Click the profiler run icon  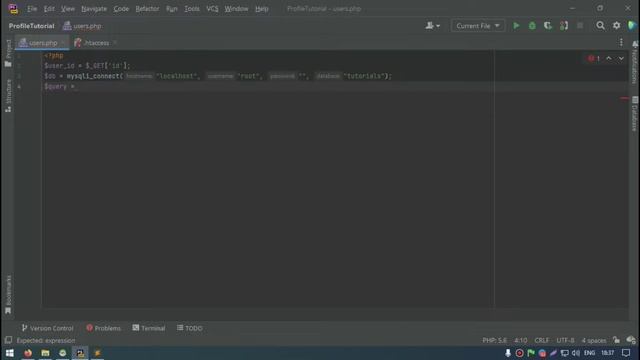click(x=564, y=26)
